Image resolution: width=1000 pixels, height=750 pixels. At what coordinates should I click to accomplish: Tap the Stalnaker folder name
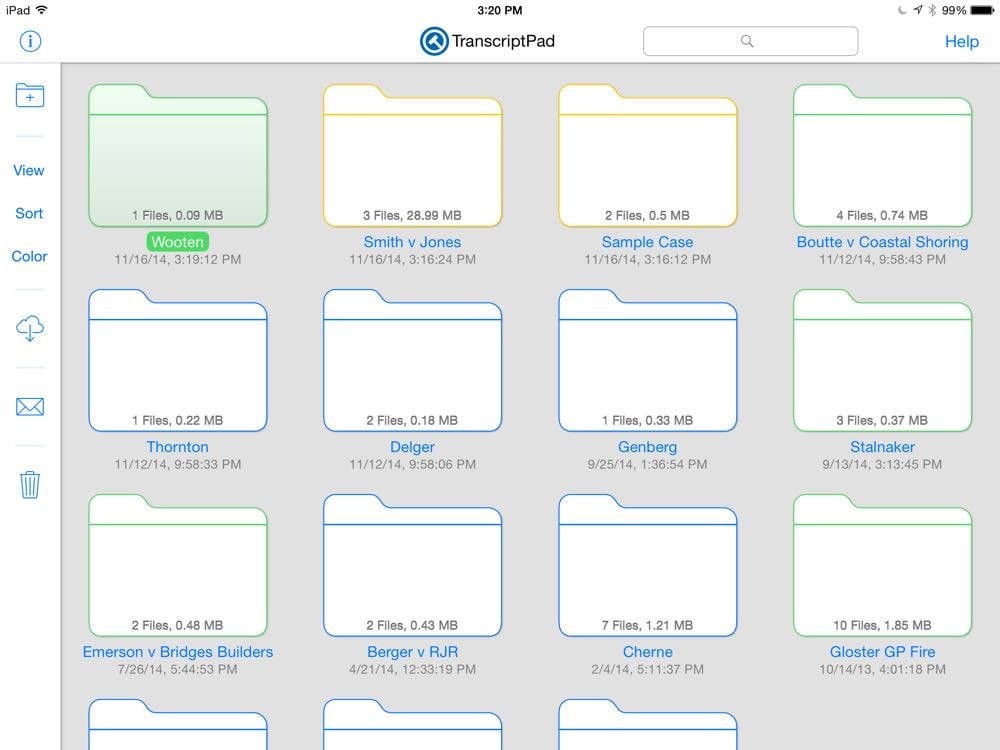click(x=883, y=446)
